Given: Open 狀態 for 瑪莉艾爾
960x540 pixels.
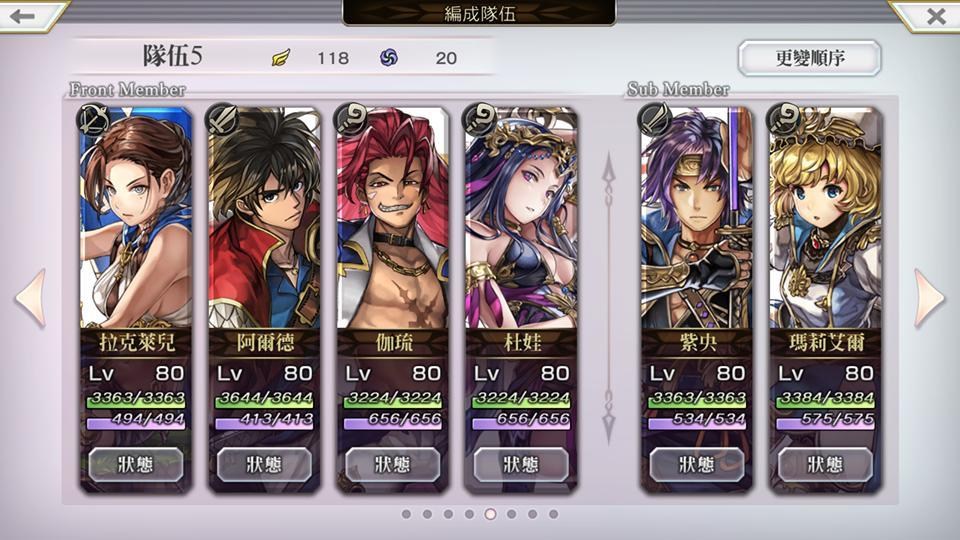Looking at the screenshot, I should pos(825,464).
